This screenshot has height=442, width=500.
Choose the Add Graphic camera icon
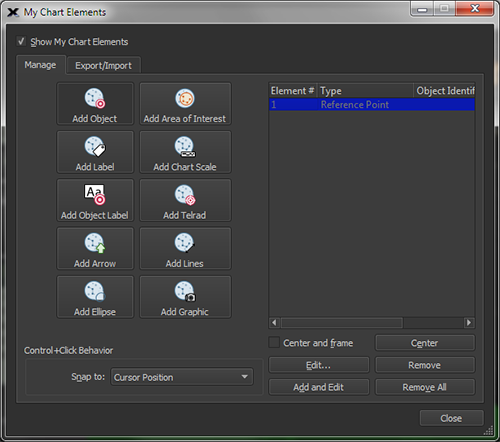(x=185, y=291)
